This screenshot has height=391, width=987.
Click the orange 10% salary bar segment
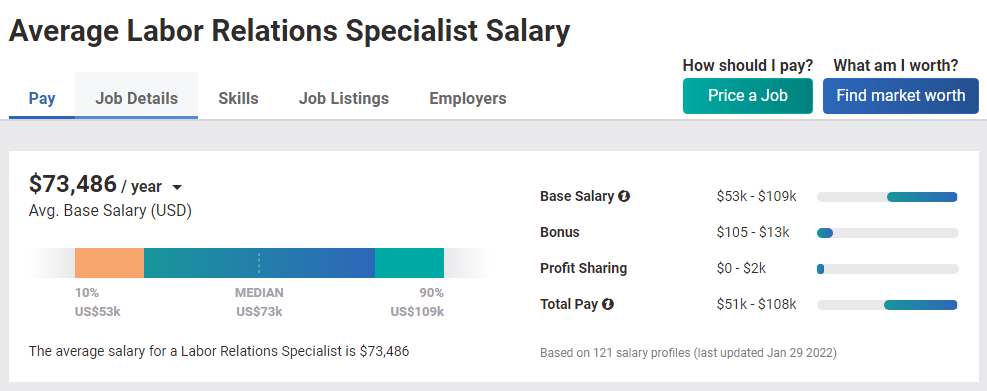[x=110, y=263]
